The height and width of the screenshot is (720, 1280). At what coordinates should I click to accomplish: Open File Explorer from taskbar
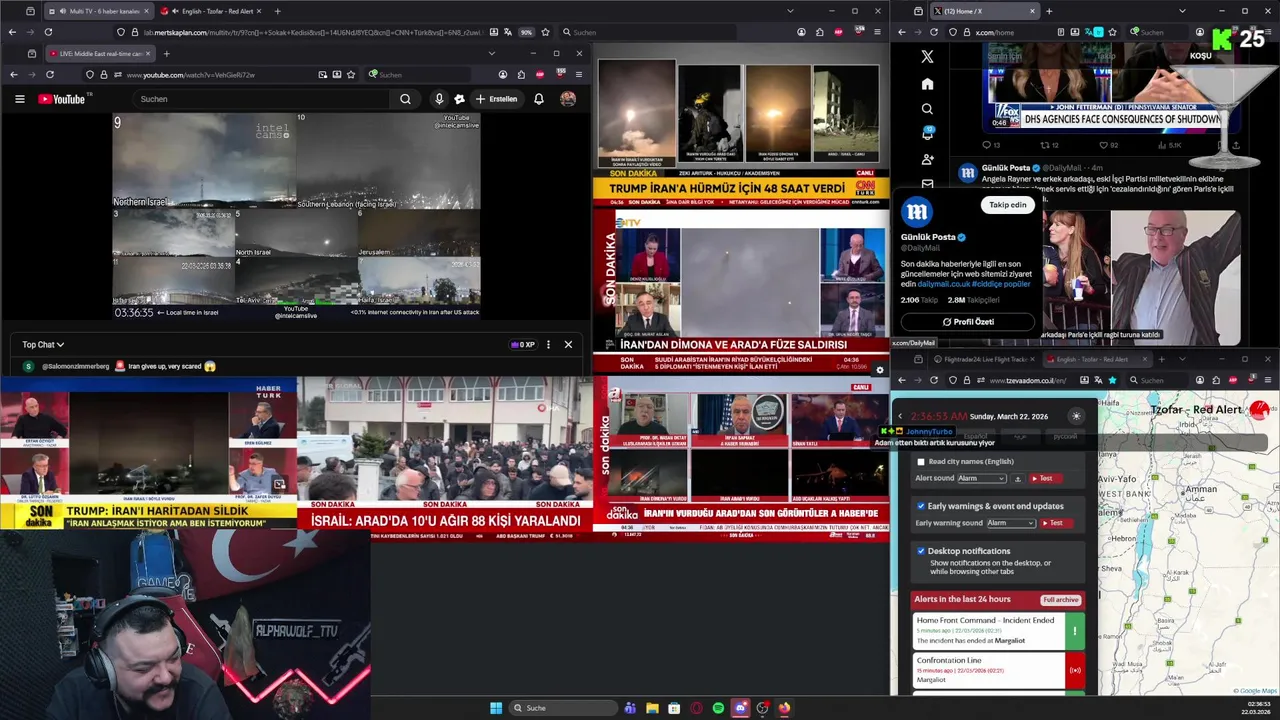coord(652,708)
